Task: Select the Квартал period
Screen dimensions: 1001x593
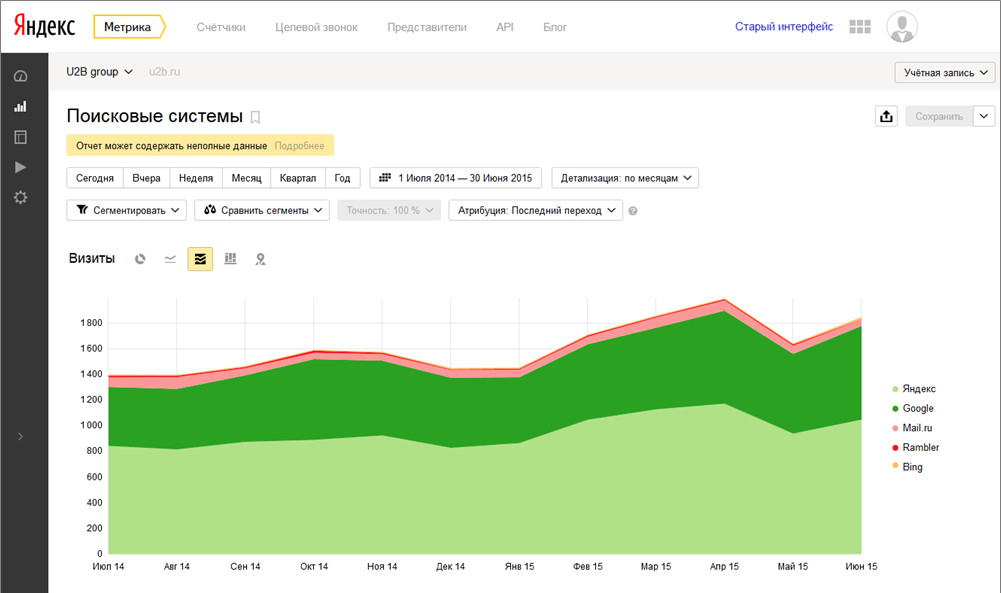Action: (x=298, y=178)
